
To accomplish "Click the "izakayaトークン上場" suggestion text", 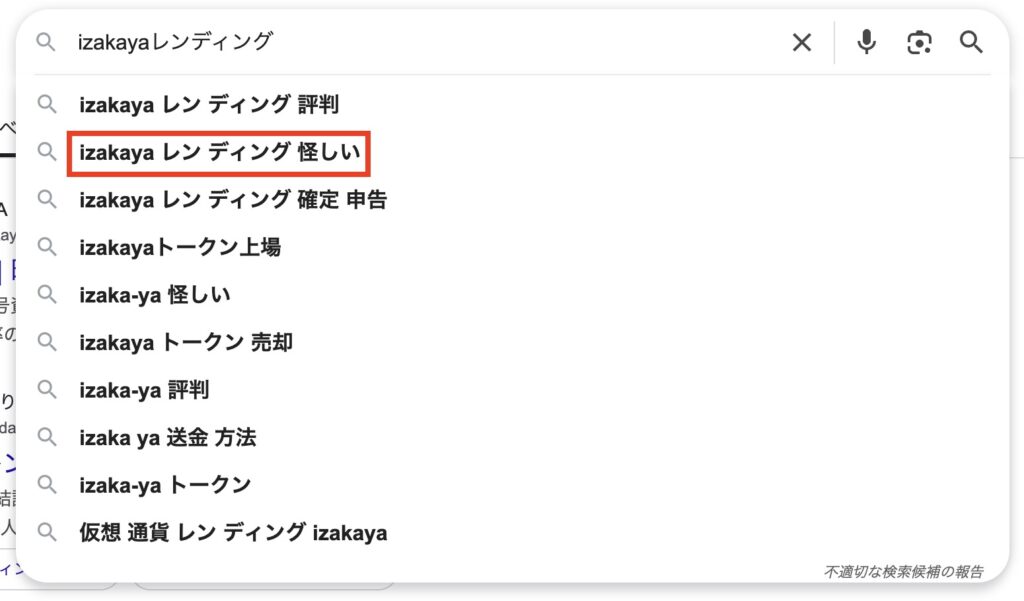I will tap(181, 247).
